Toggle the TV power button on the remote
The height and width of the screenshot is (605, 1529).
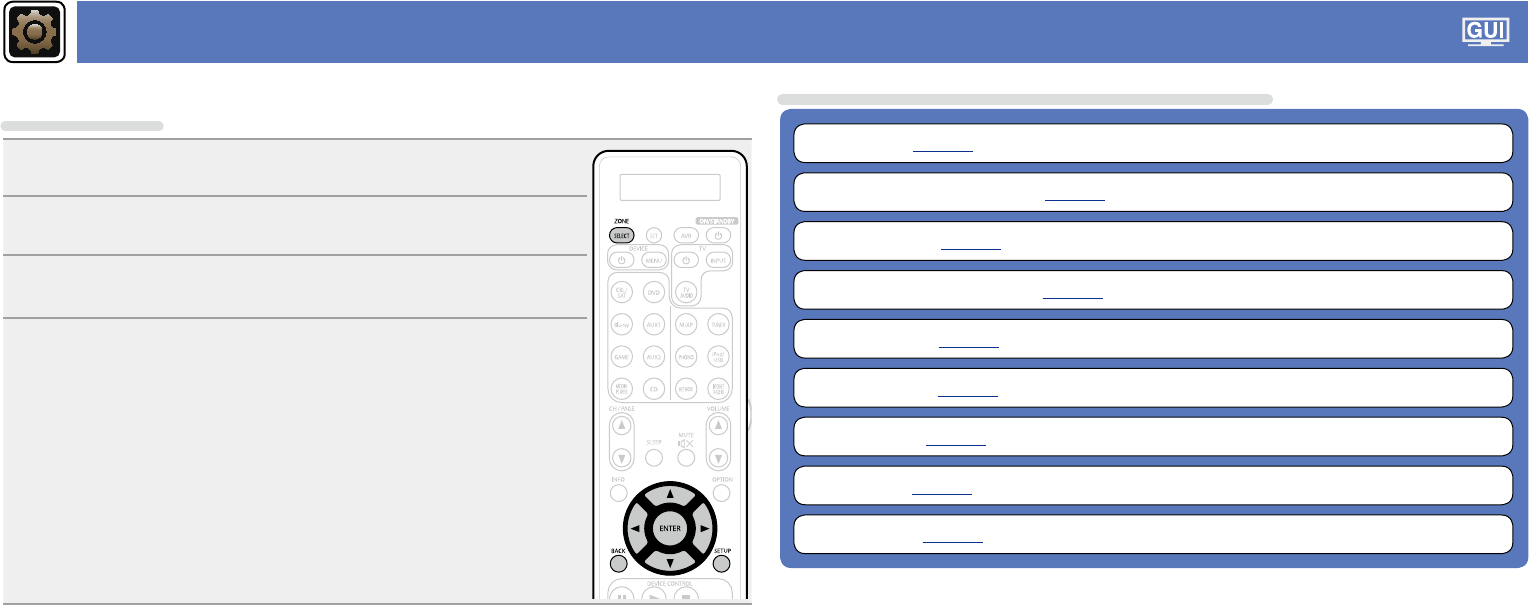[686, 260]
